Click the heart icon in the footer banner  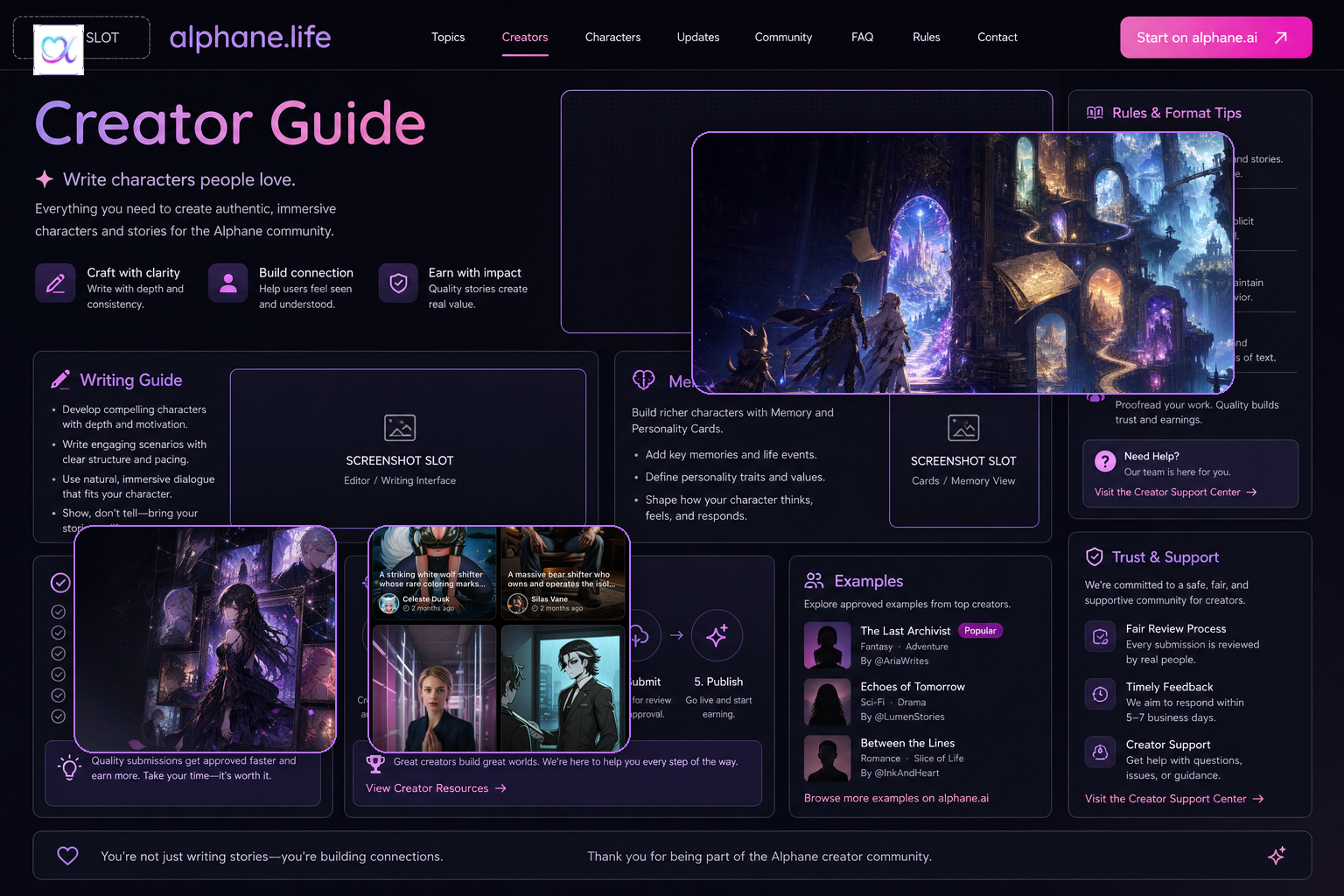pyautogui.click(x=67, y=856)
